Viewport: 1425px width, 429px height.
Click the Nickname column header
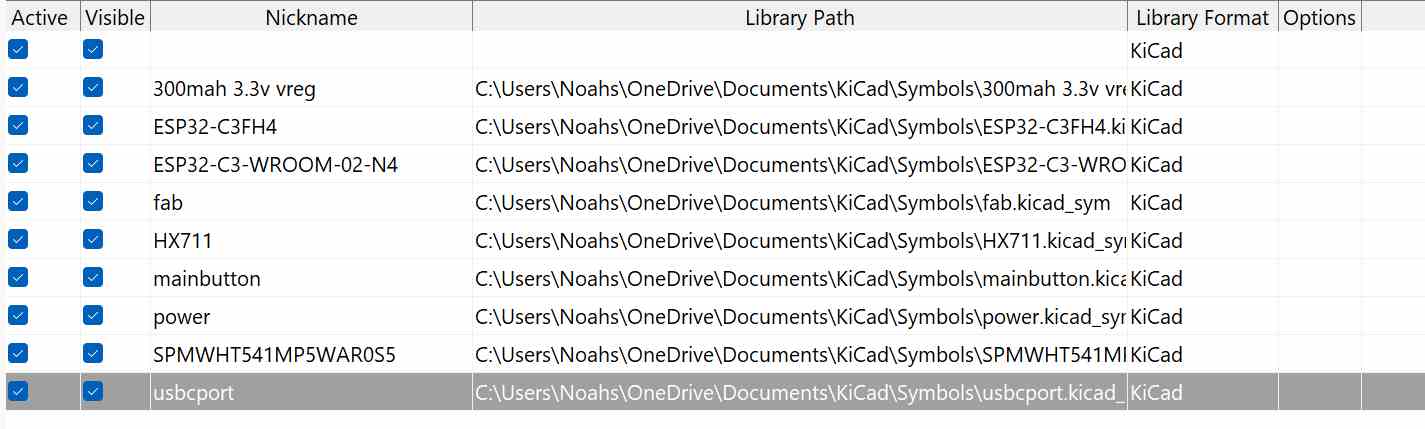pyautogui.click(x=311, y=17)
